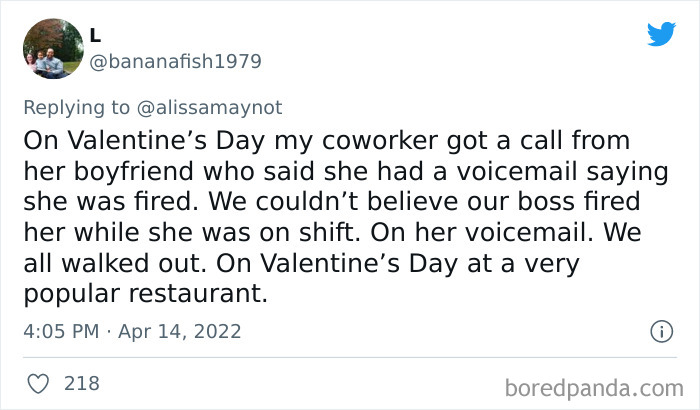Click the info circle icon
Screen dimensions: 700x410
click(659, 330)
